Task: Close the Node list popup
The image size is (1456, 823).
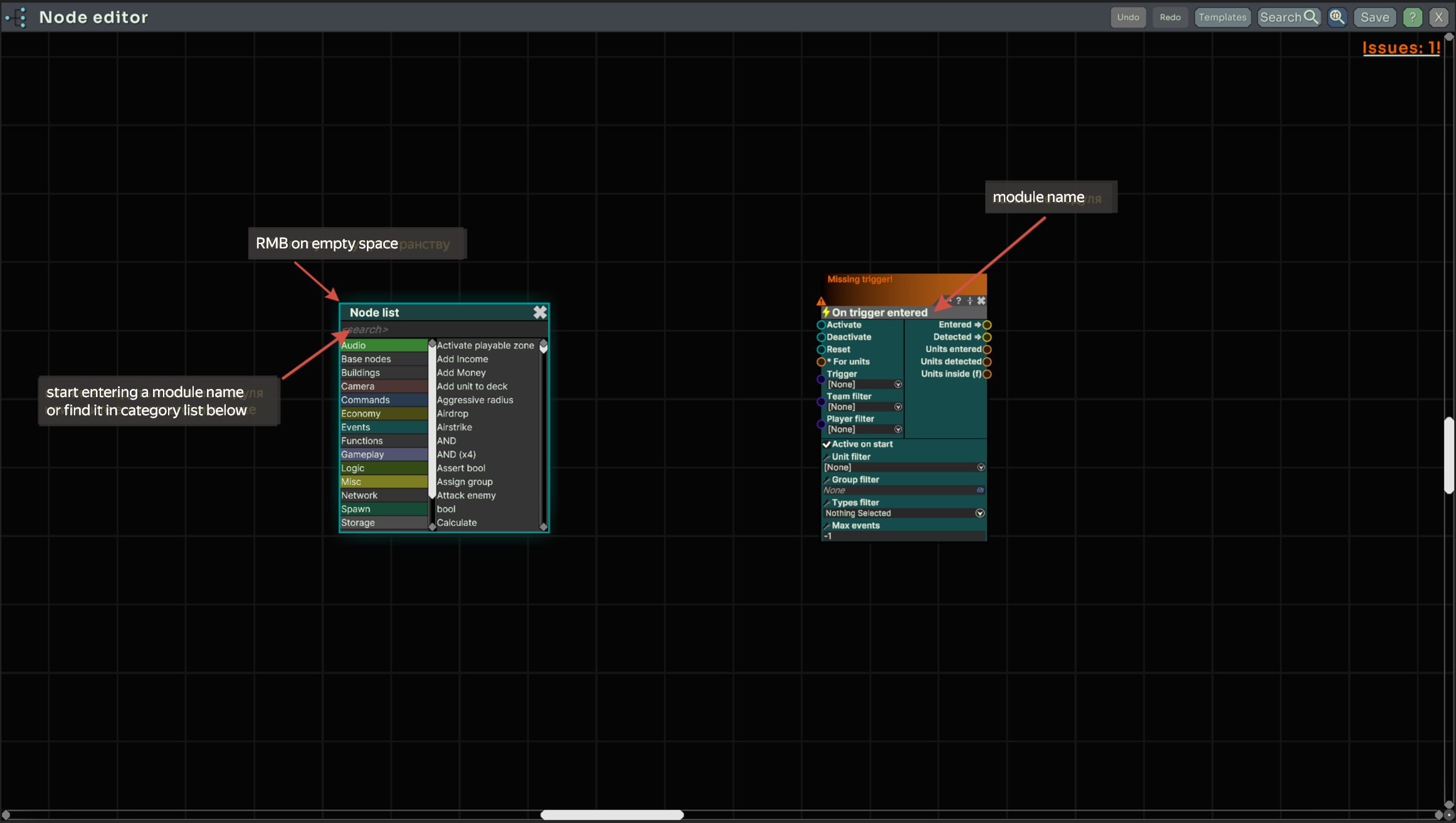Action: pyautogui.click(x=539, y=312)
